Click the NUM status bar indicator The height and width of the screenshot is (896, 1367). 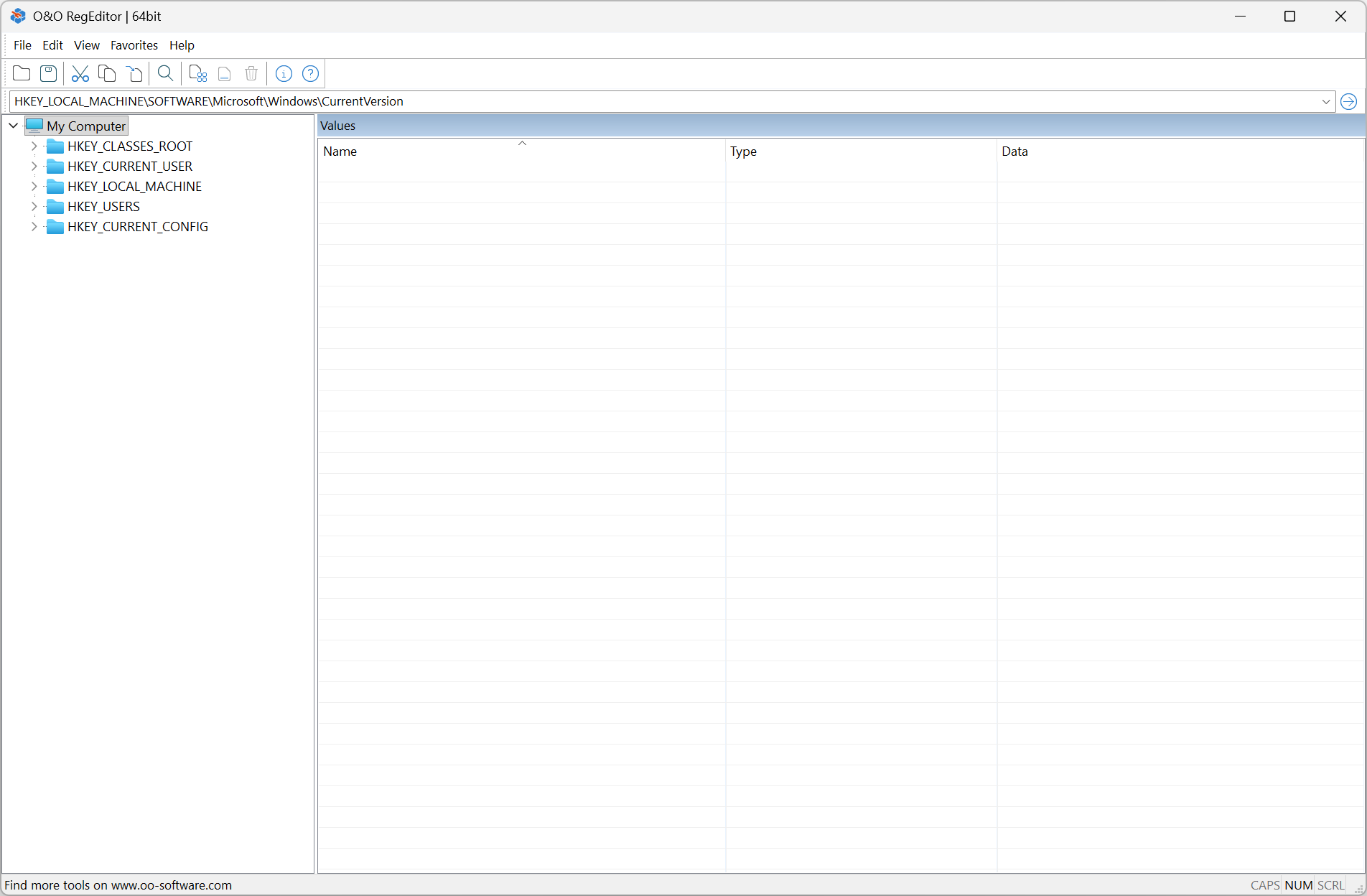click(1299, 885)
